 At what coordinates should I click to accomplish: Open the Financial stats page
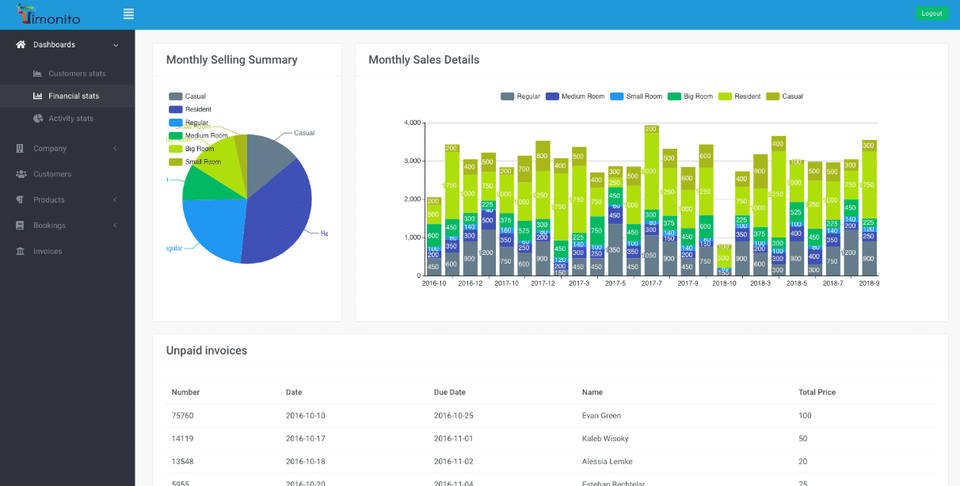(73, 96)
